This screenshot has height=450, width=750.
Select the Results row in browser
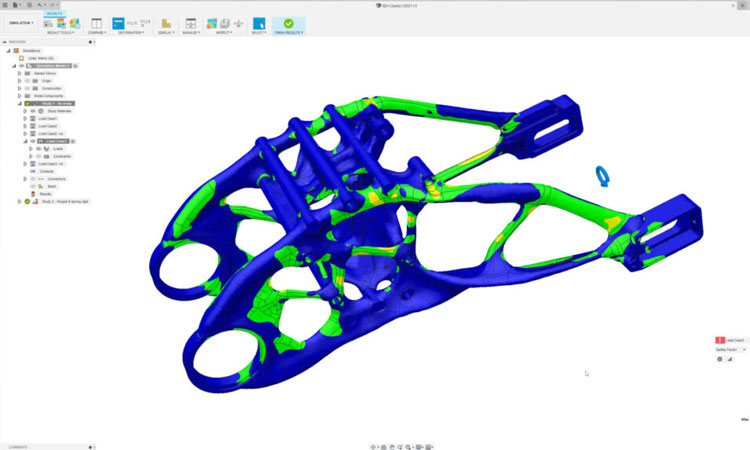(x=41, y=194)
